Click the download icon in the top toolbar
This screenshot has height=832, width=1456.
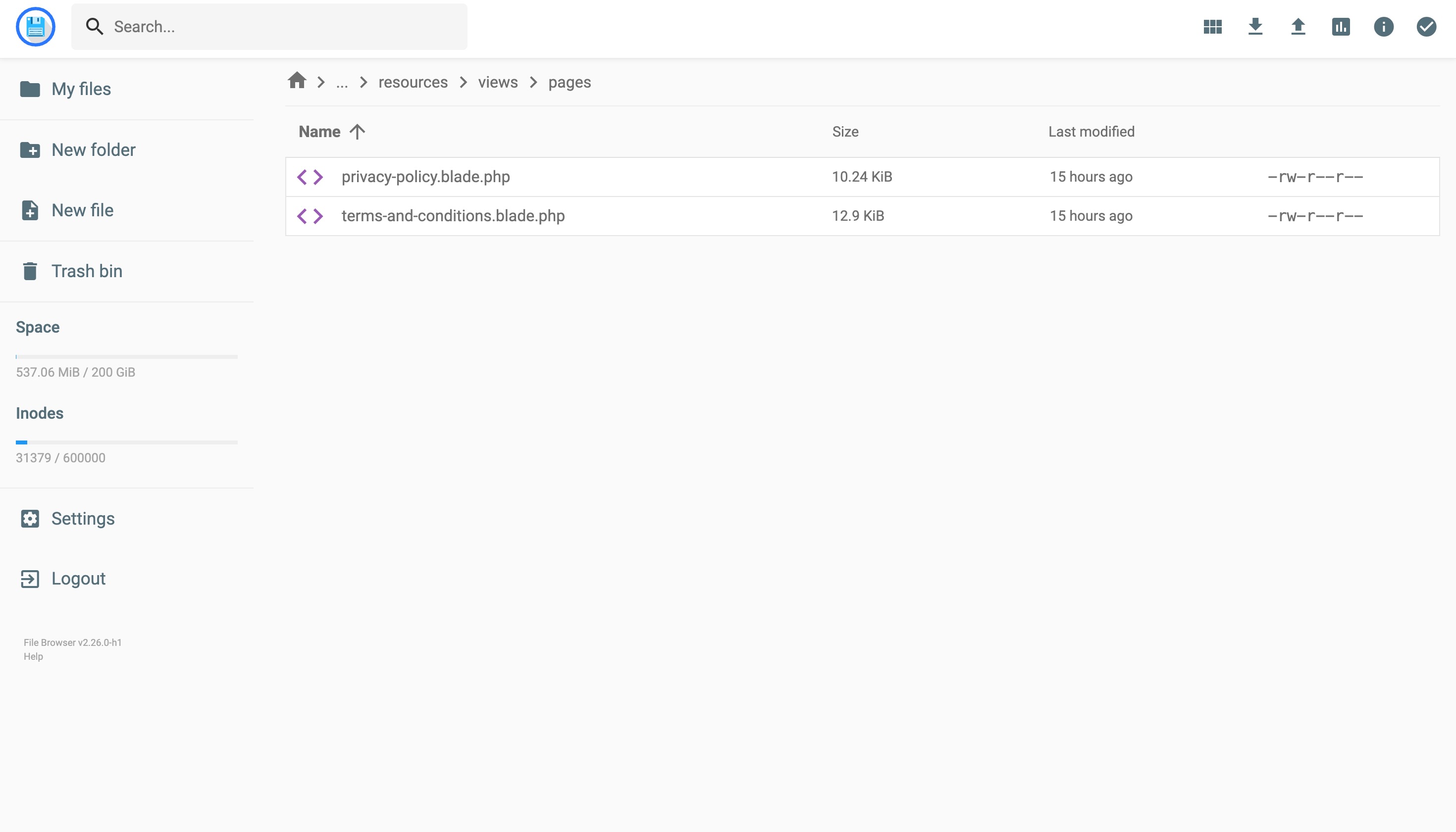click(x=1255, y=27)
